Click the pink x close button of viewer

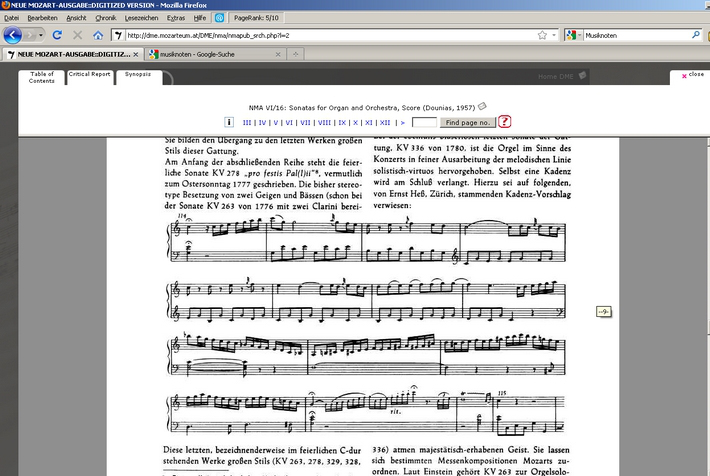point(684,76)
